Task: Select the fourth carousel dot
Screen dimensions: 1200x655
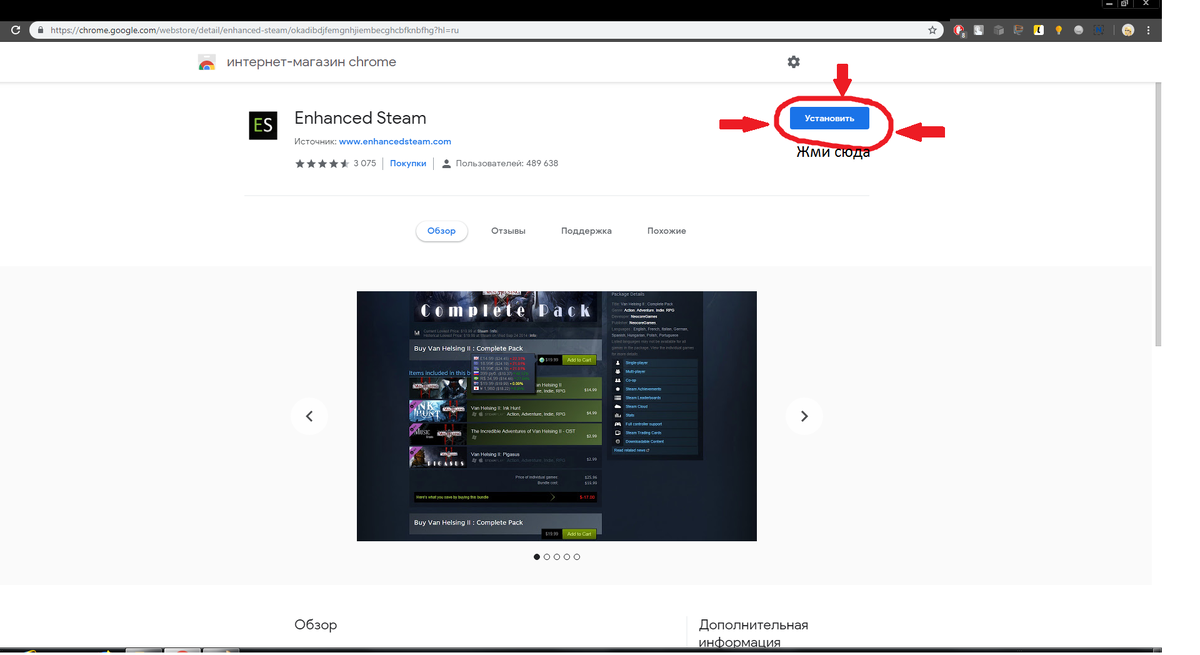Action: (x=567, y=557)
